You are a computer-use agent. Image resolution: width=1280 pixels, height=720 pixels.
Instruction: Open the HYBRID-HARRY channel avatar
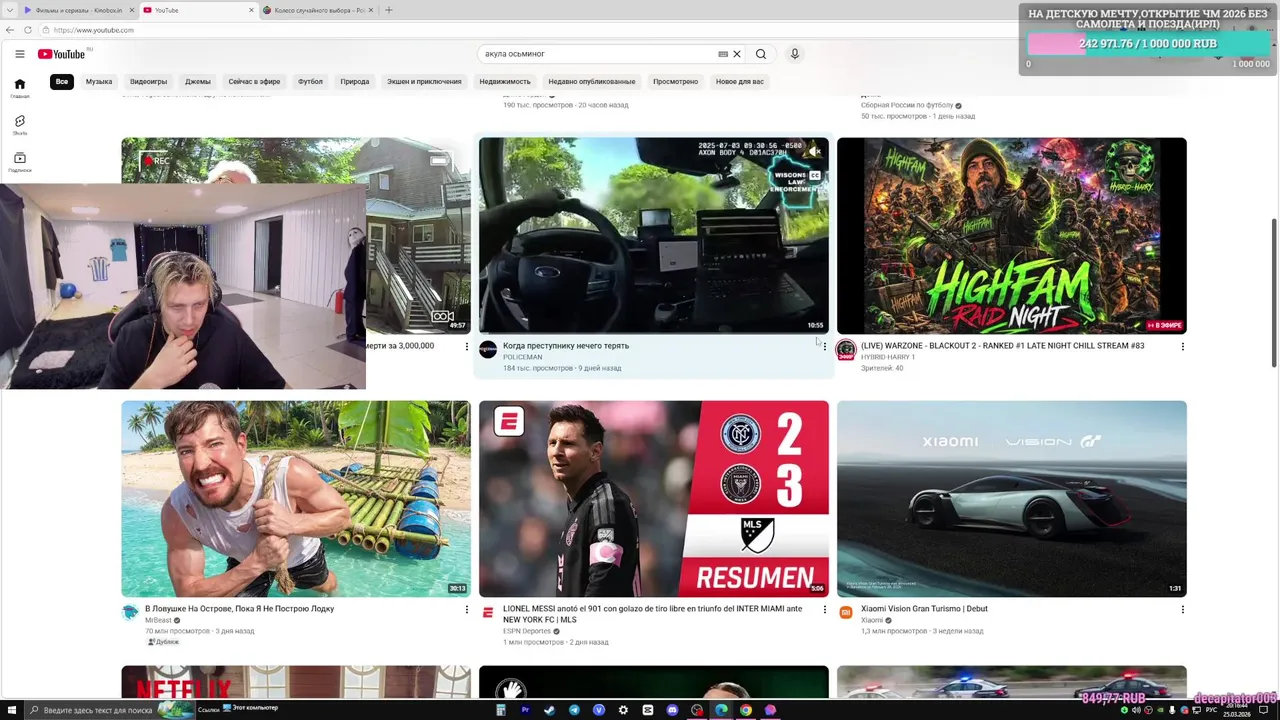pos(846,349)
